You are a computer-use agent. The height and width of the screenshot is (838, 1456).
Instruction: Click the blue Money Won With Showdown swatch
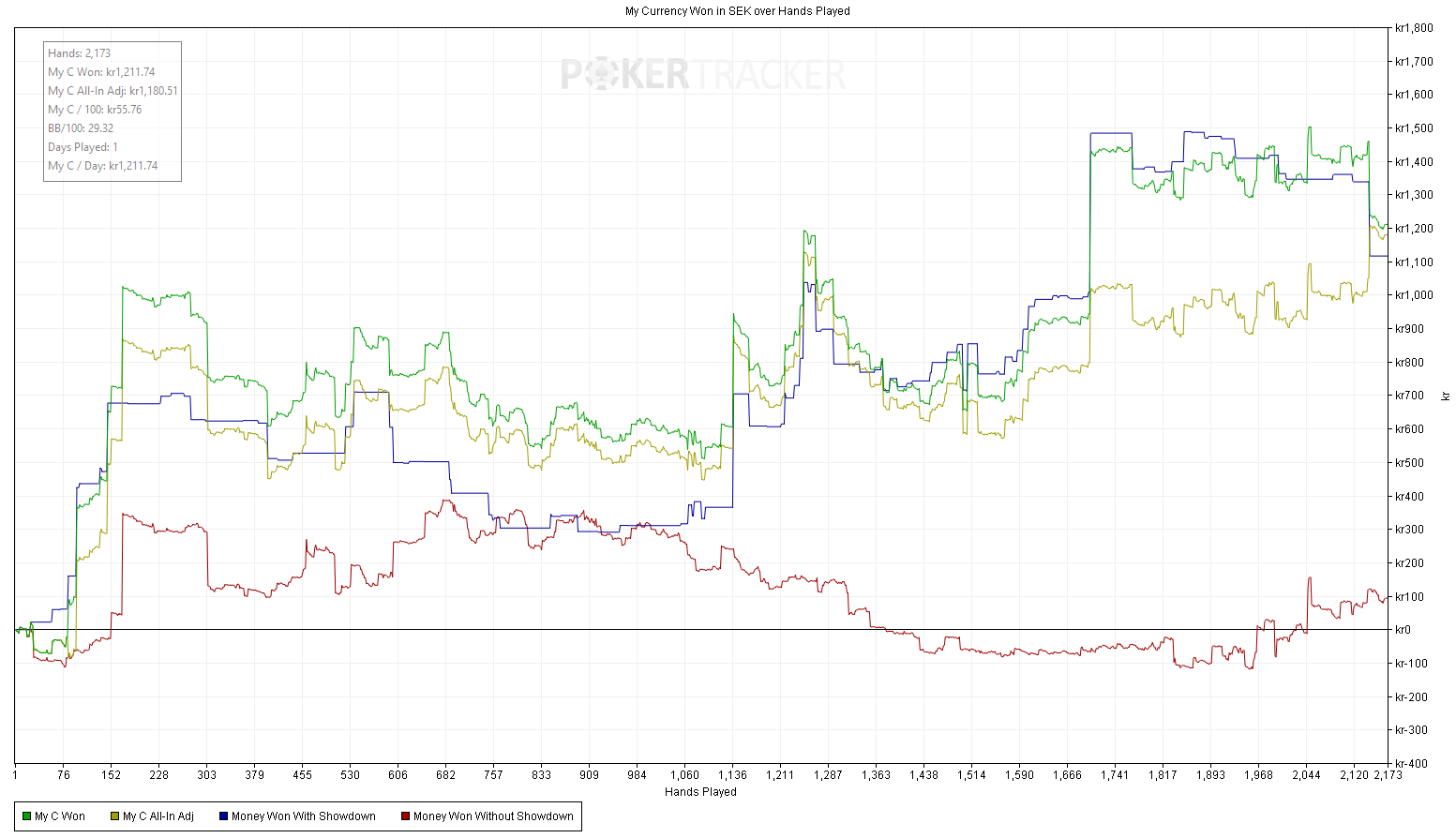223,816
